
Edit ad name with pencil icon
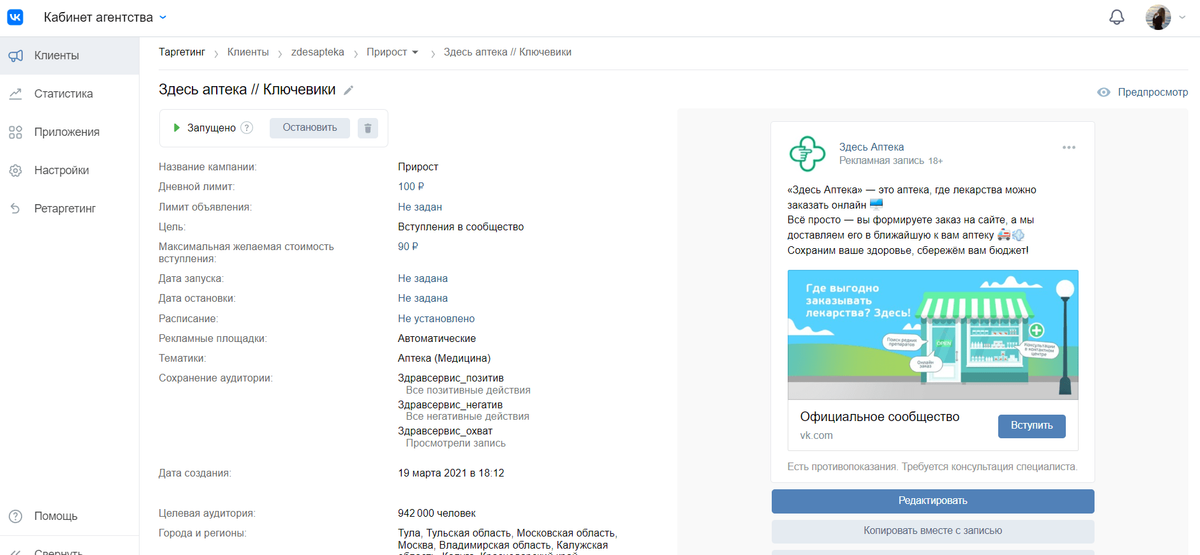(348, 90)
